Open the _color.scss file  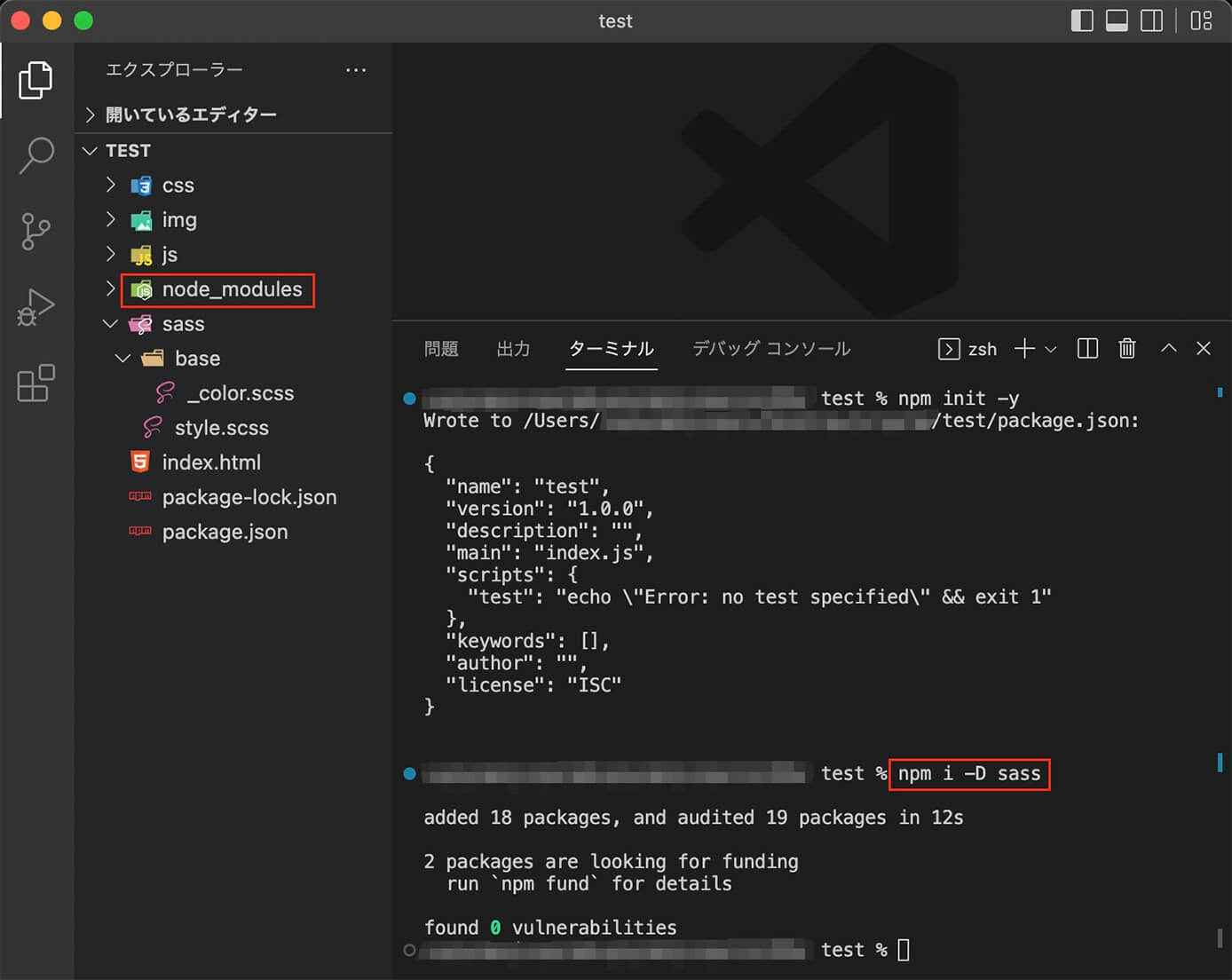241,393
